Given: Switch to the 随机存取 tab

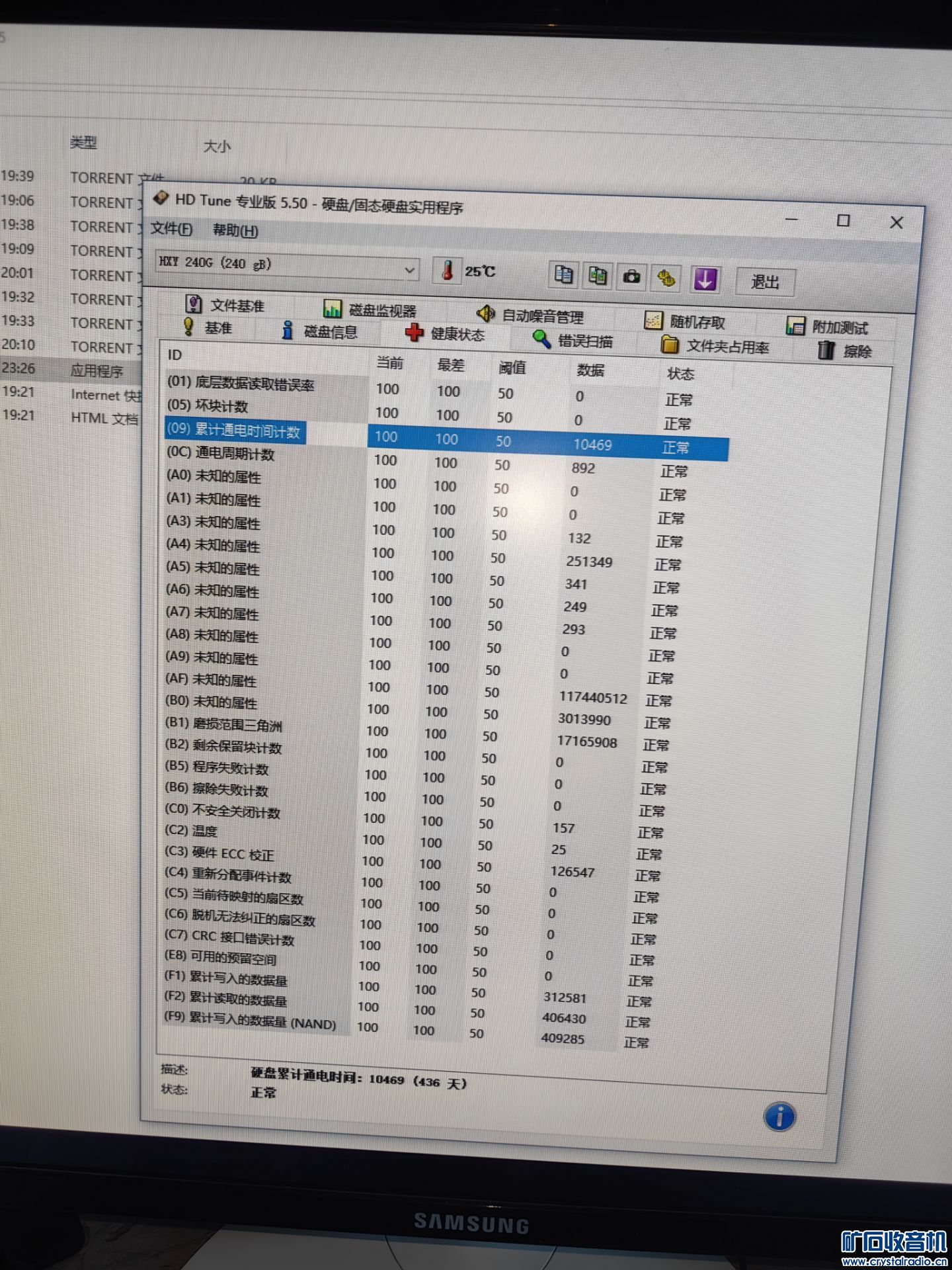Looking at the screenshot, I should click(686, 322).
